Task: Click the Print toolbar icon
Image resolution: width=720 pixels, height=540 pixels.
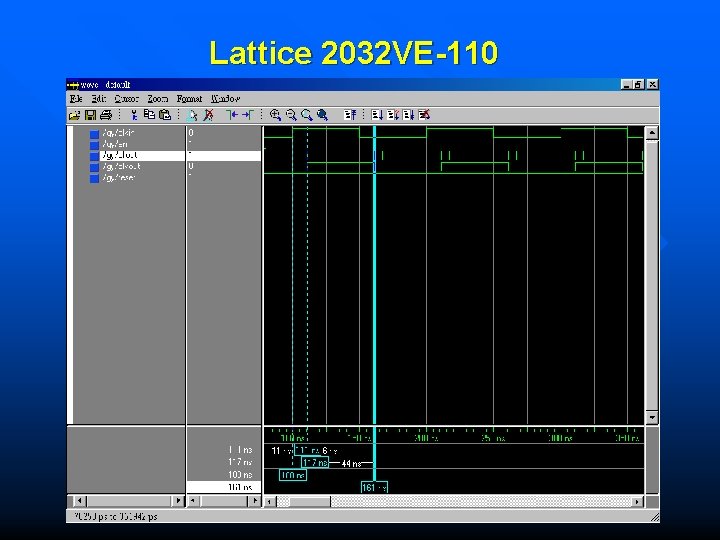Action: coord(106,115)
